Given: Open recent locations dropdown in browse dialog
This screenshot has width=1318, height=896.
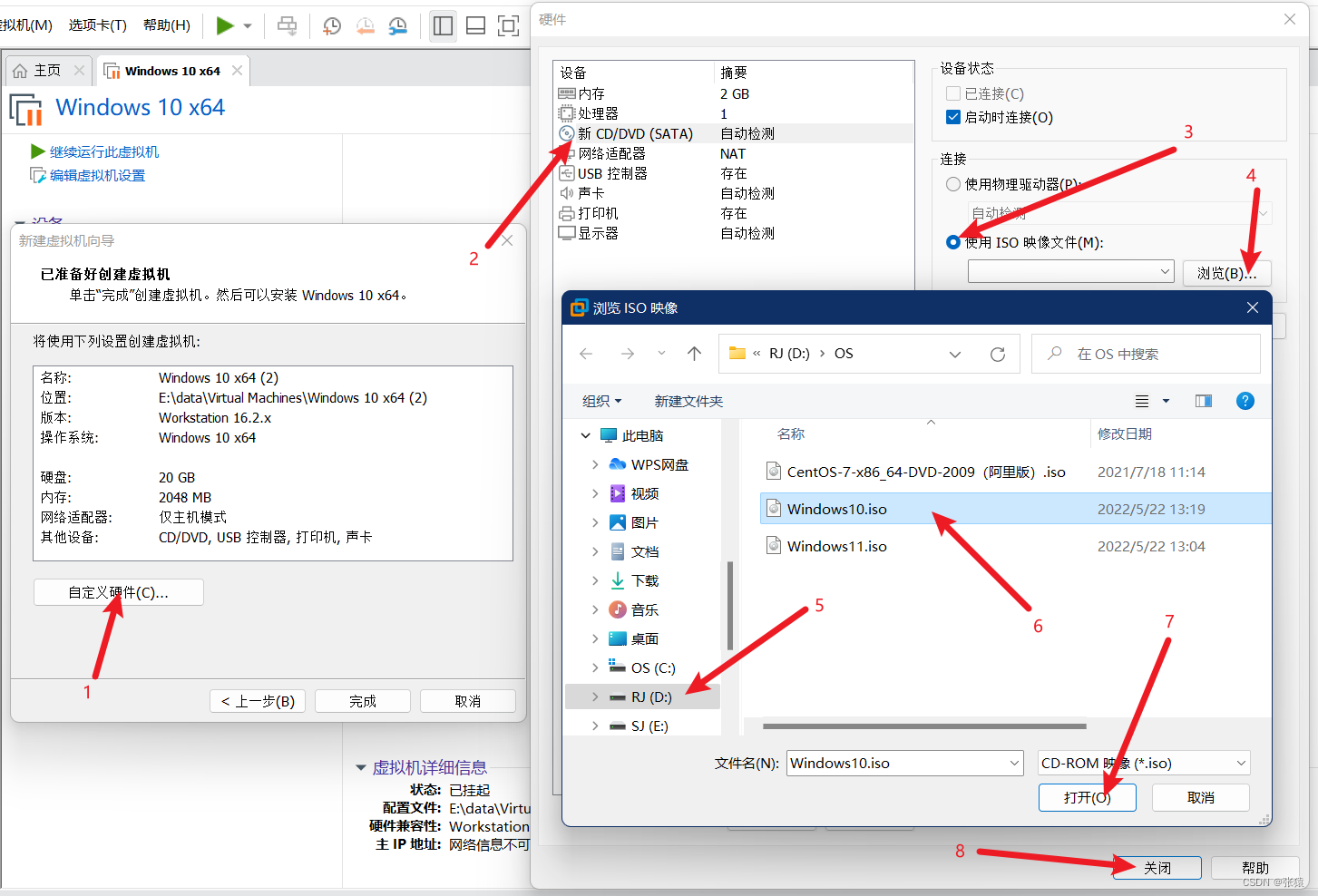Looking at the screenshot, I should 661,354.
